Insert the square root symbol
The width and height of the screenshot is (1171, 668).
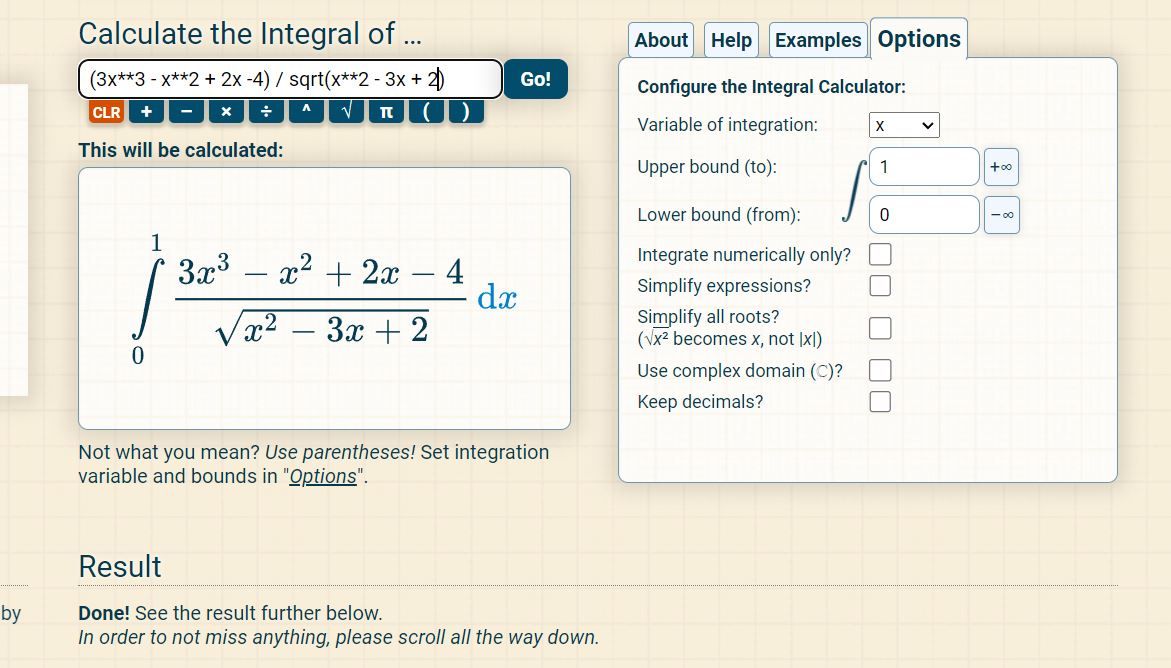click(346, 112)
